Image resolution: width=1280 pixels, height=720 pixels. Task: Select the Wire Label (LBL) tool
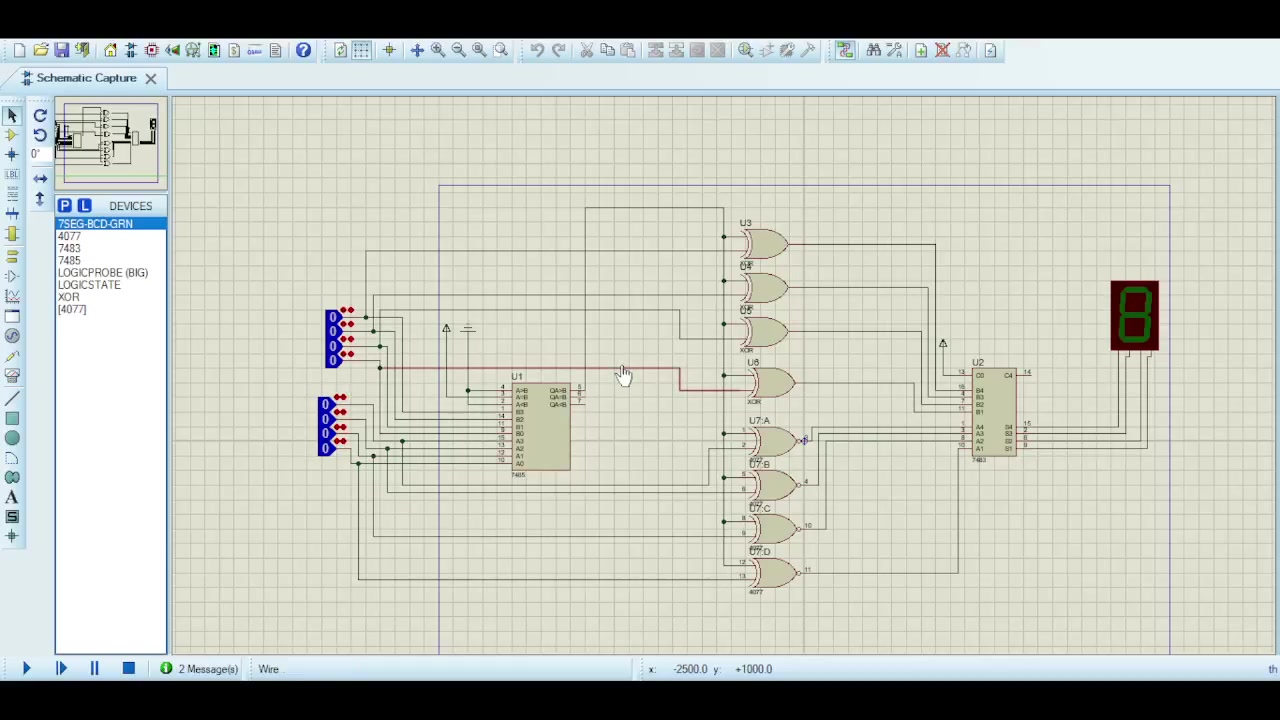(x=12, y=175)
